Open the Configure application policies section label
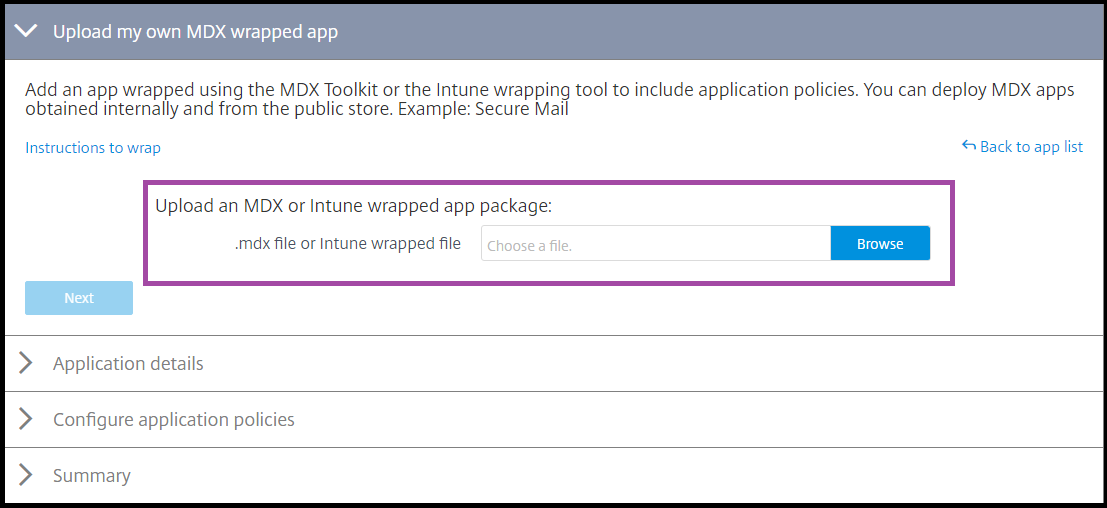Screen dimensions: 1107x508 (174, 419)
